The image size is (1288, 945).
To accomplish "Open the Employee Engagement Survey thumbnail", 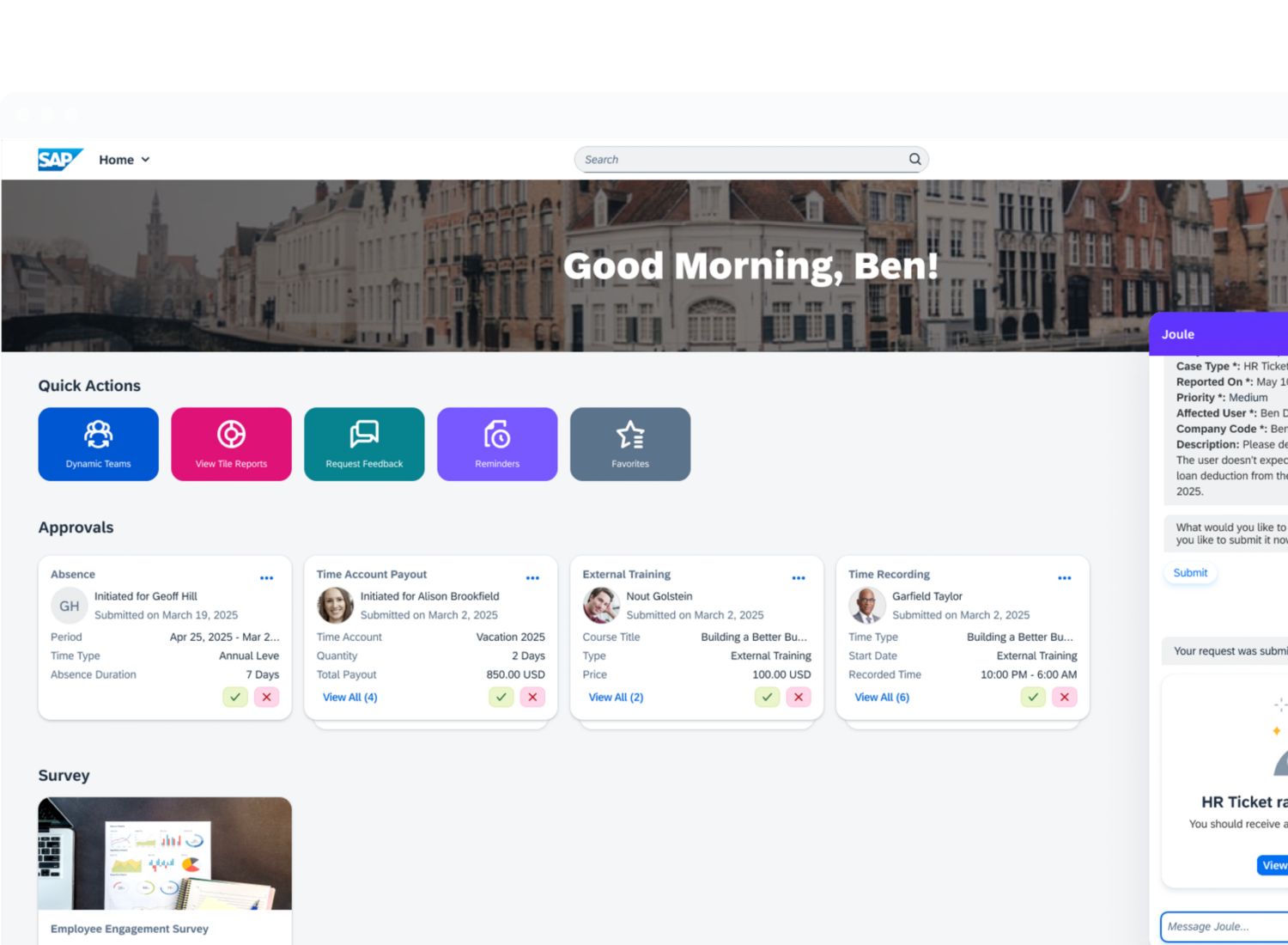I will [165, 853].
